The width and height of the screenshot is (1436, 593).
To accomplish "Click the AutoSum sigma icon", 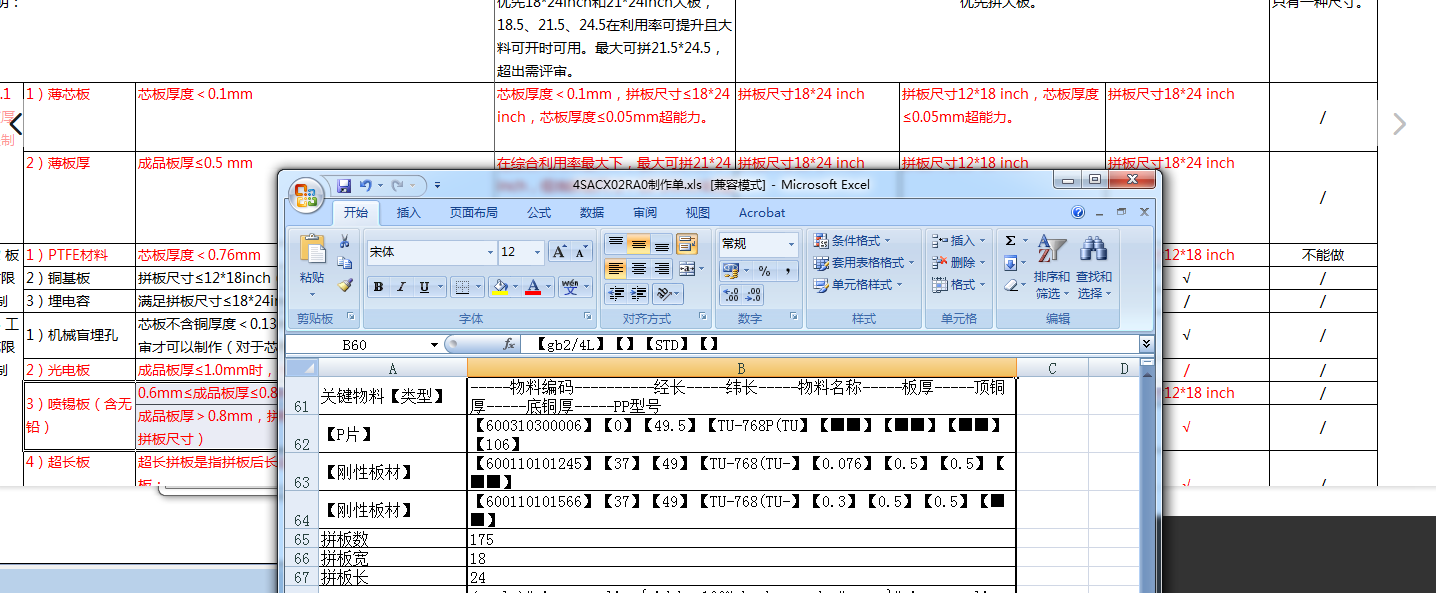I will 1010,241.
